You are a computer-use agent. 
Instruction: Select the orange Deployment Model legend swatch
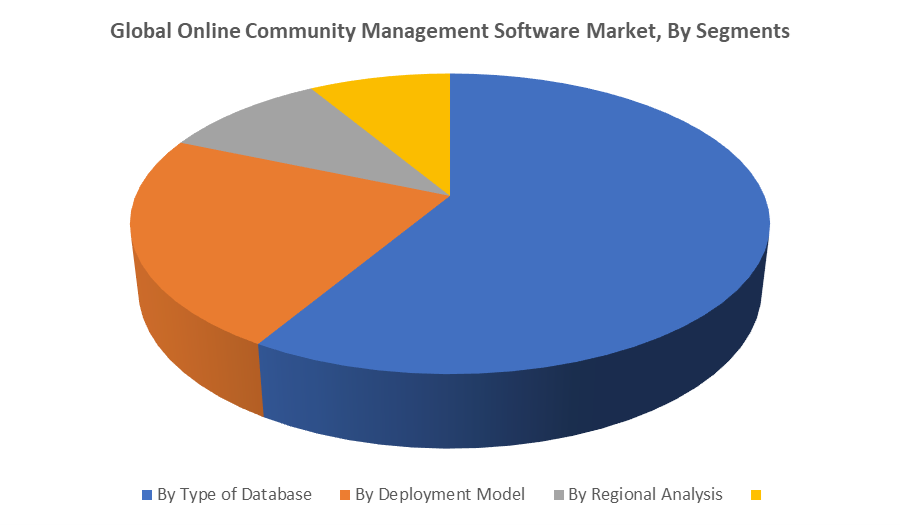pos(345,495)
